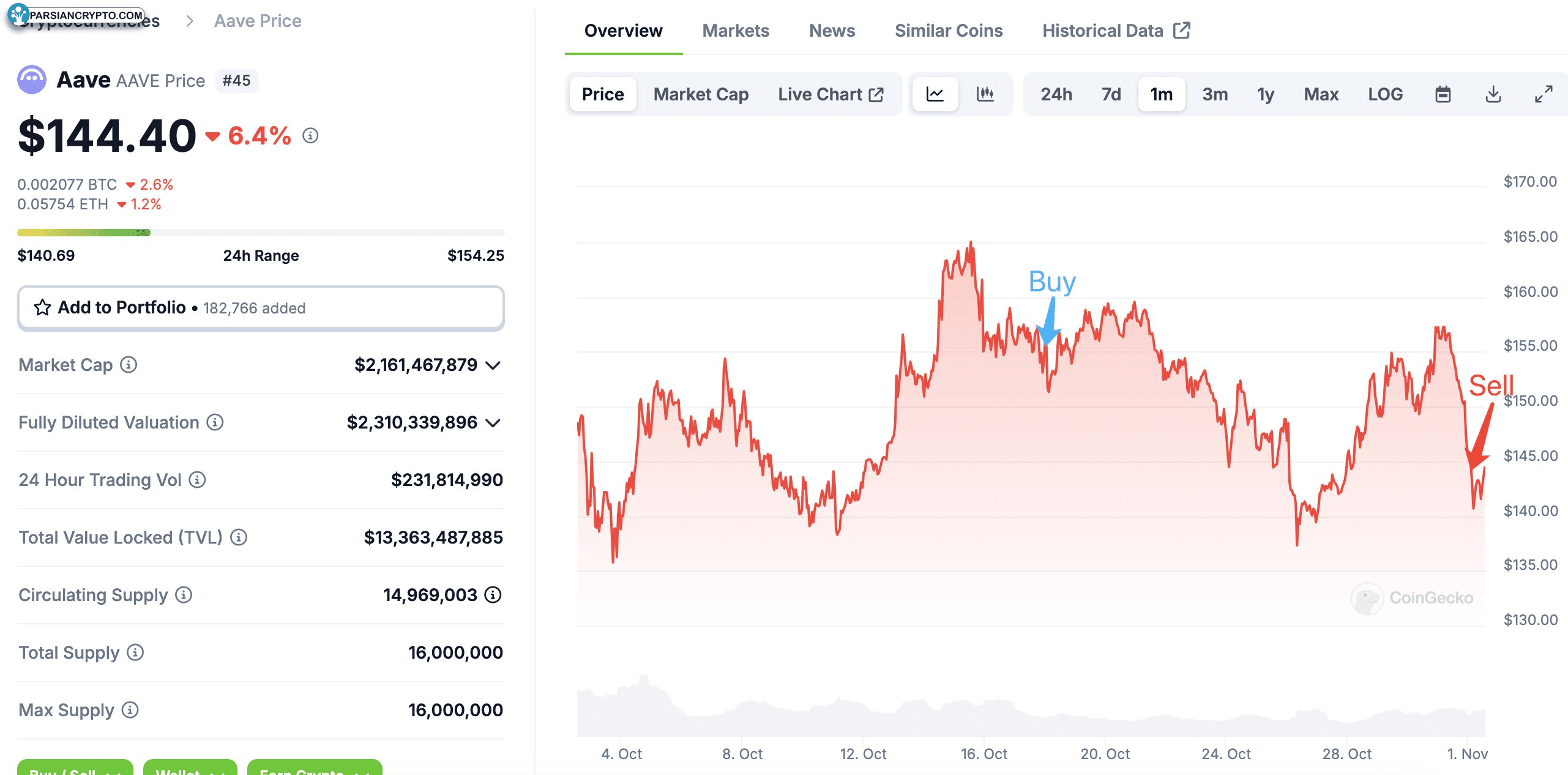Switch to the Similar Coins tab
This screenshot has height=775, width=1568.
tap(949, 31)
